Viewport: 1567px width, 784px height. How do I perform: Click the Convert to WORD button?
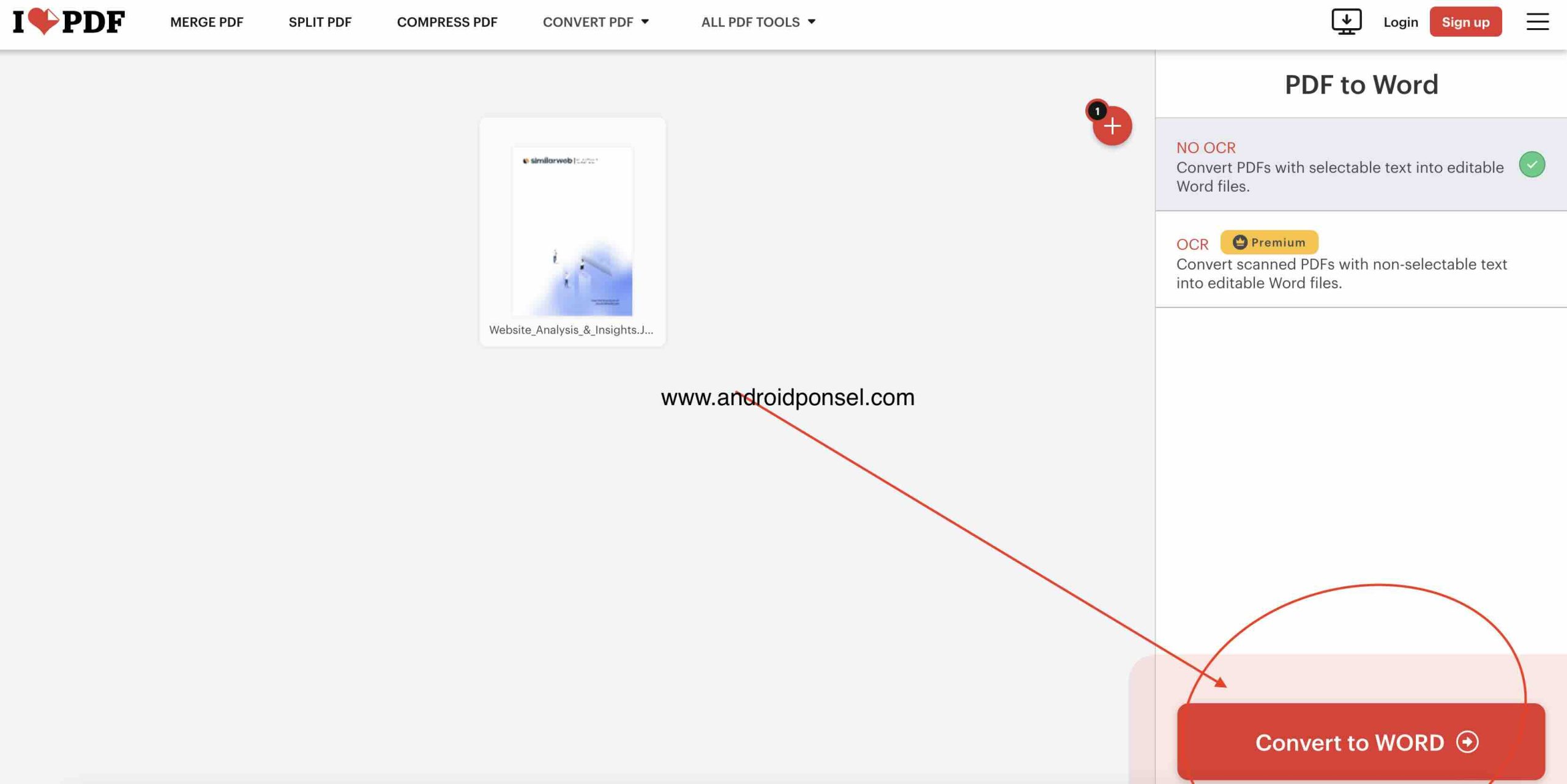click(x=1361, y=742)
